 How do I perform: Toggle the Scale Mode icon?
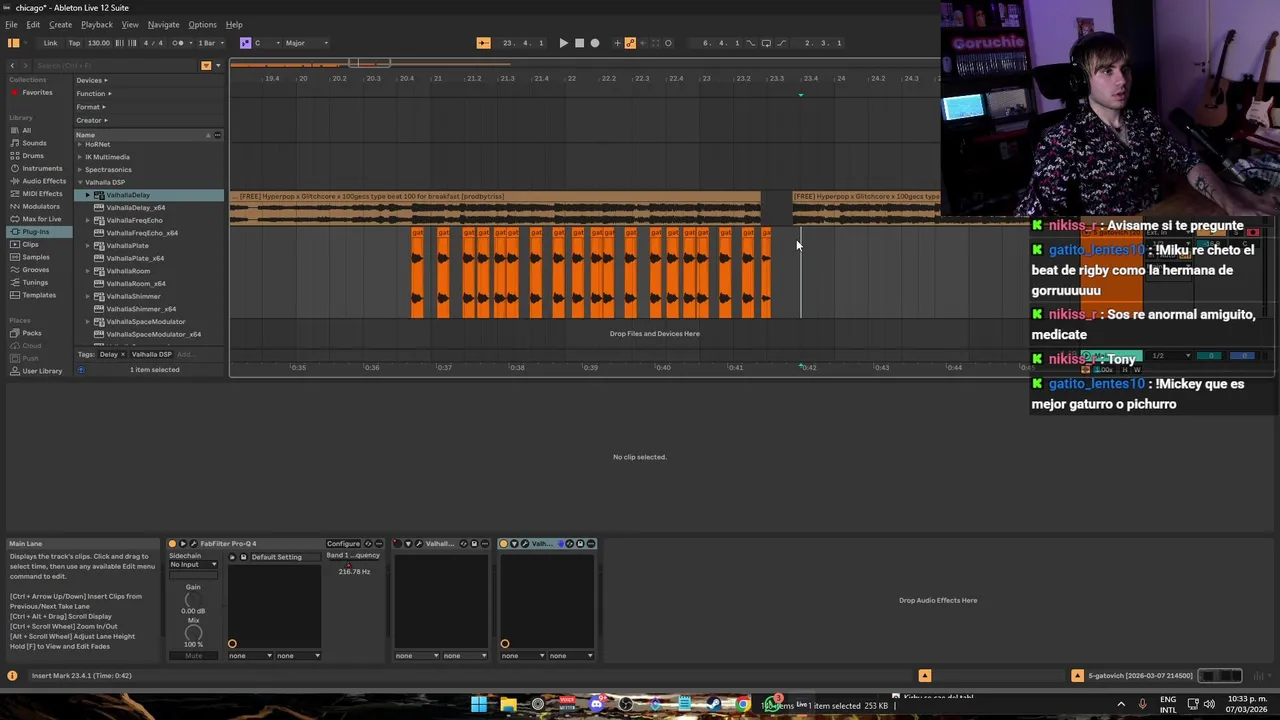pyautogui.click(x=245, y=43)
